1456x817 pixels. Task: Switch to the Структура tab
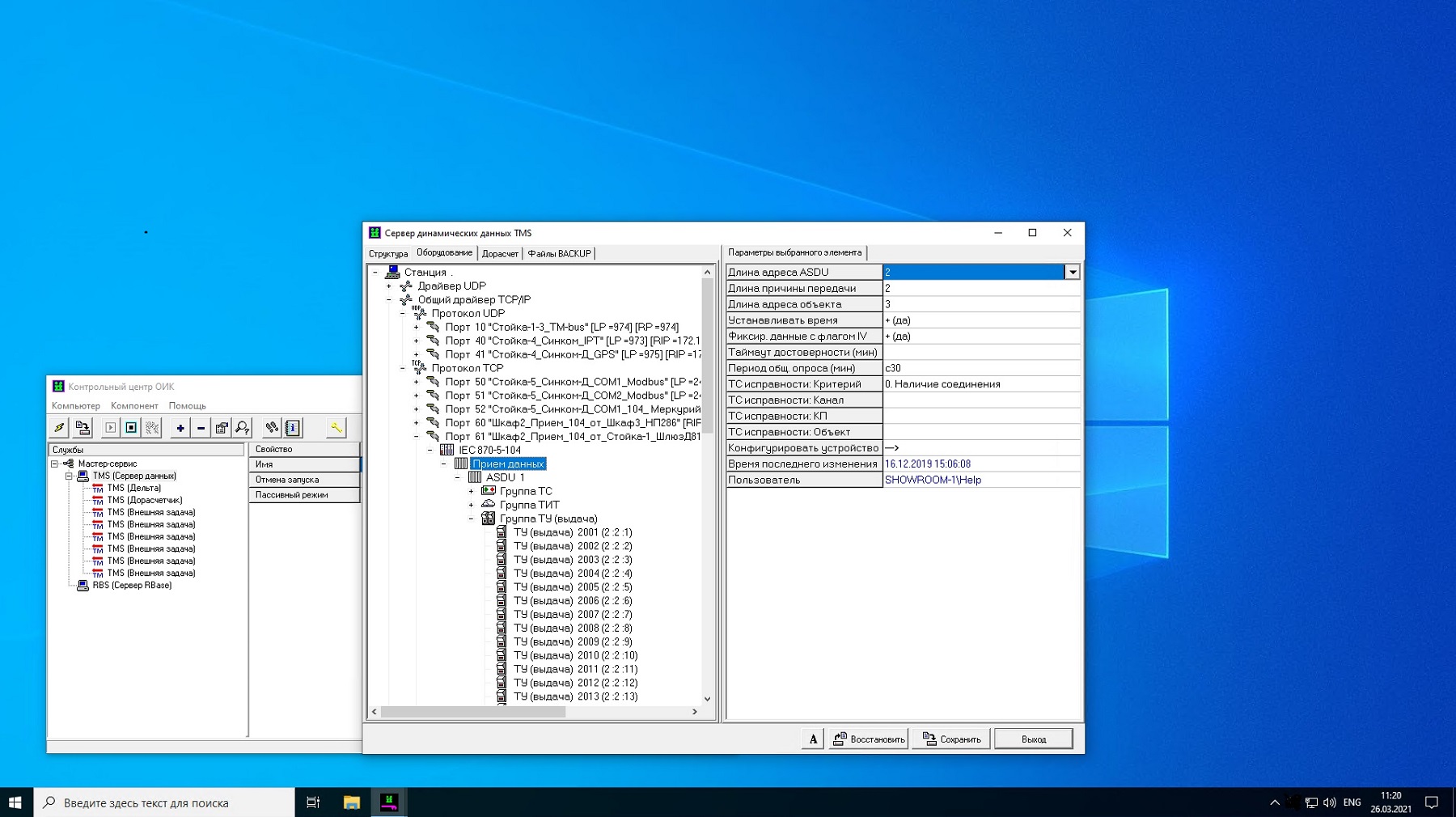click(388, 254)
